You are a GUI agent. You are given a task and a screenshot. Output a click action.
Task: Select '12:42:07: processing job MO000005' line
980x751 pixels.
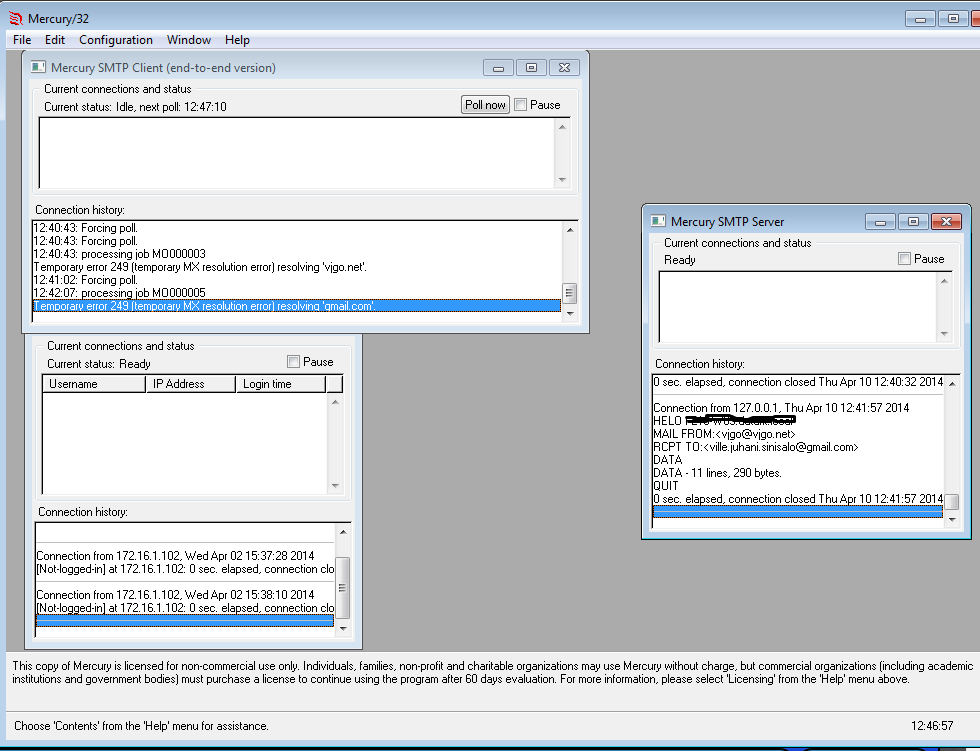tap(296, 292)
